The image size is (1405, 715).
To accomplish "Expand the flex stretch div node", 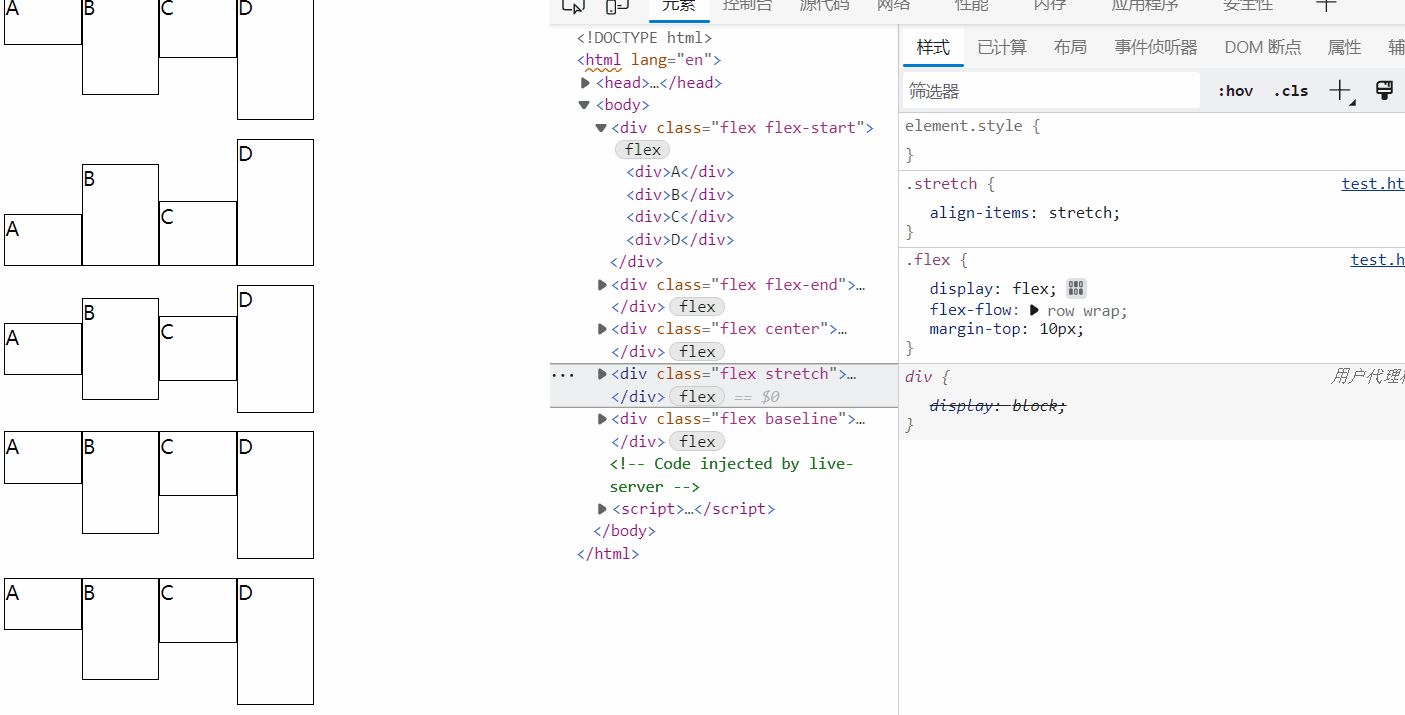I will (x=602, y=374).
